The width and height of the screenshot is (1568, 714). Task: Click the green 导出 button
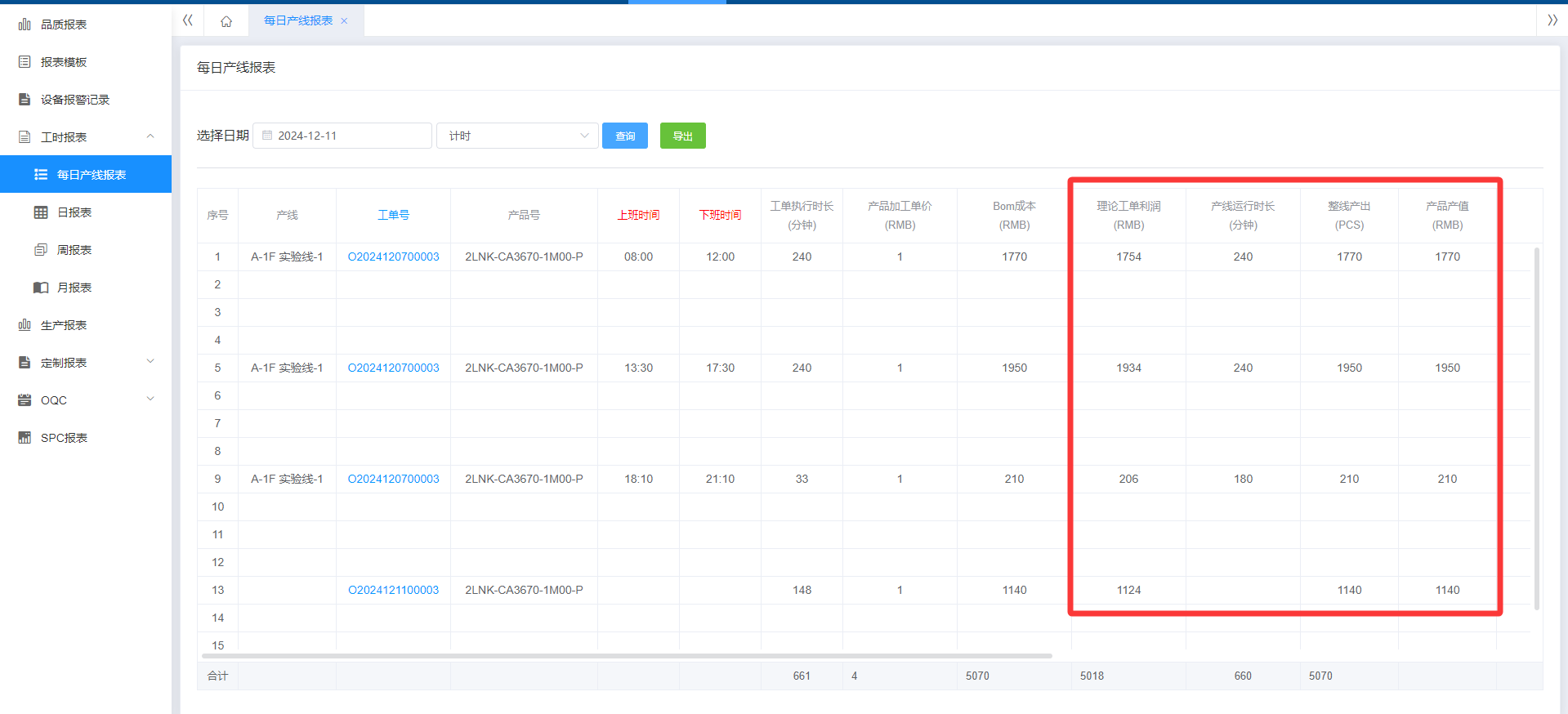click(x=682, y=136)
